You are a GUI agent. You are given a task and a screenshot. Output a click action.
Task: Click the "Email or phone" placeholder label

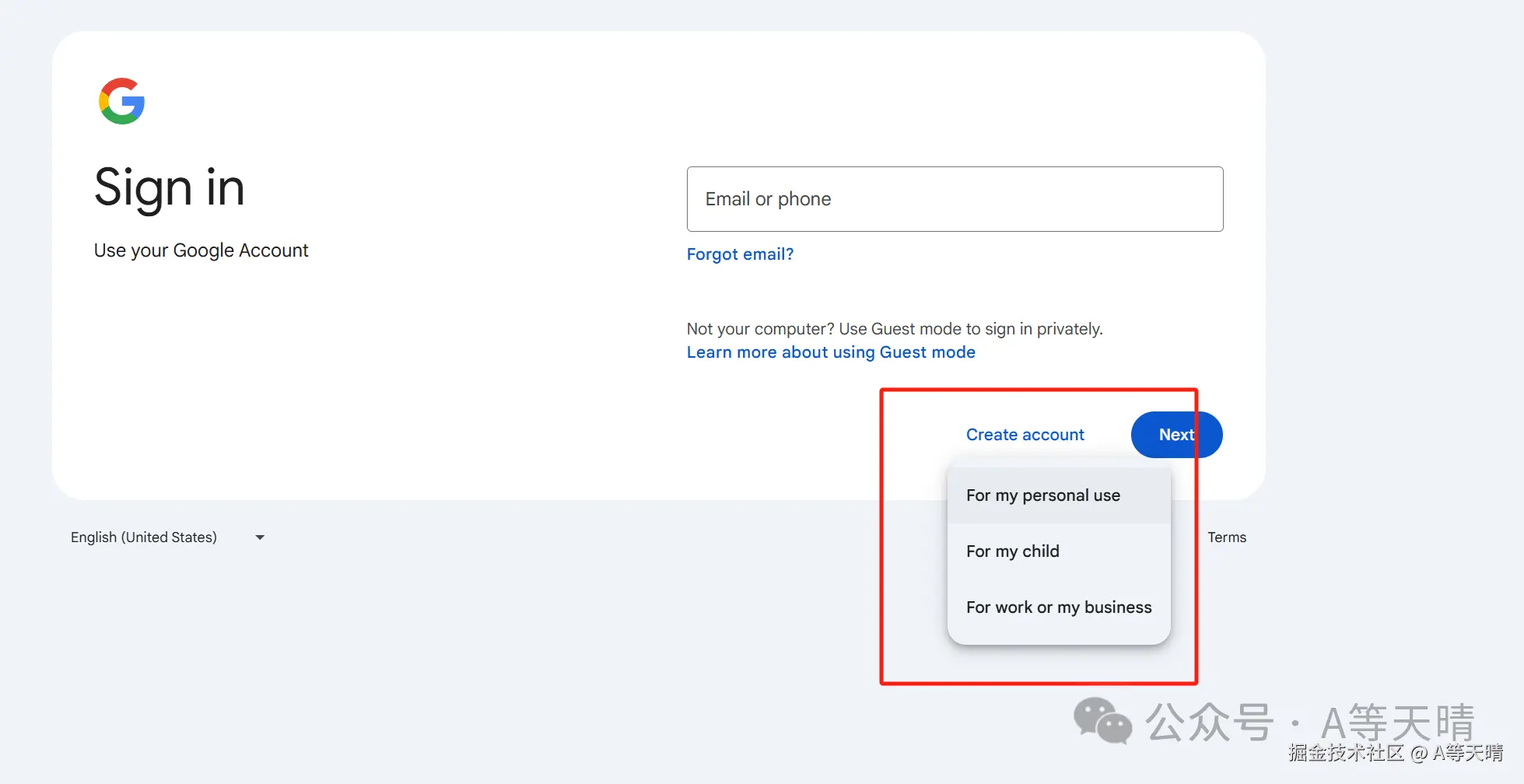[768, 199]
